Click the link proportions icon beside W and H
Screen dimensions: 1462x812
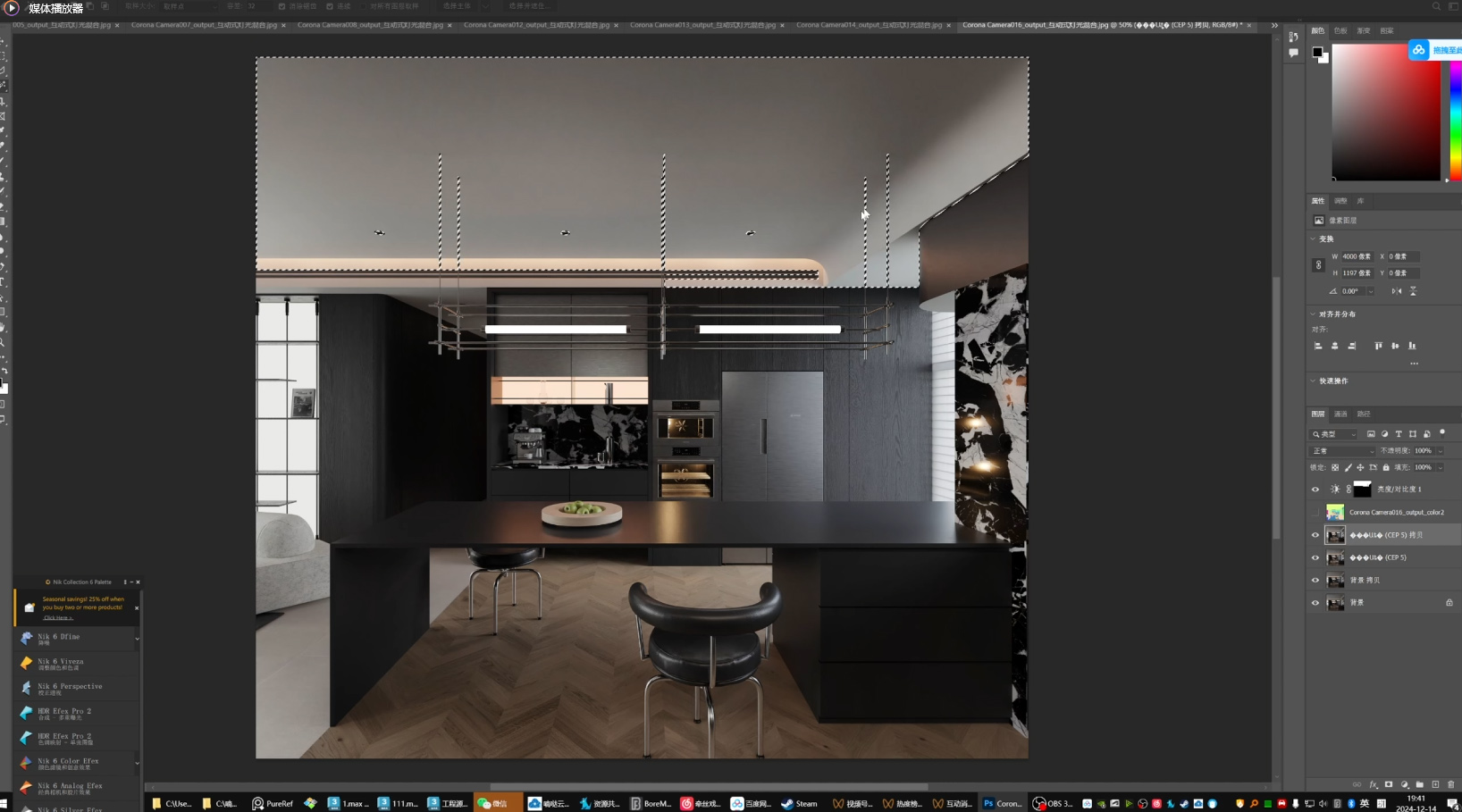[x=1318, y=264]
